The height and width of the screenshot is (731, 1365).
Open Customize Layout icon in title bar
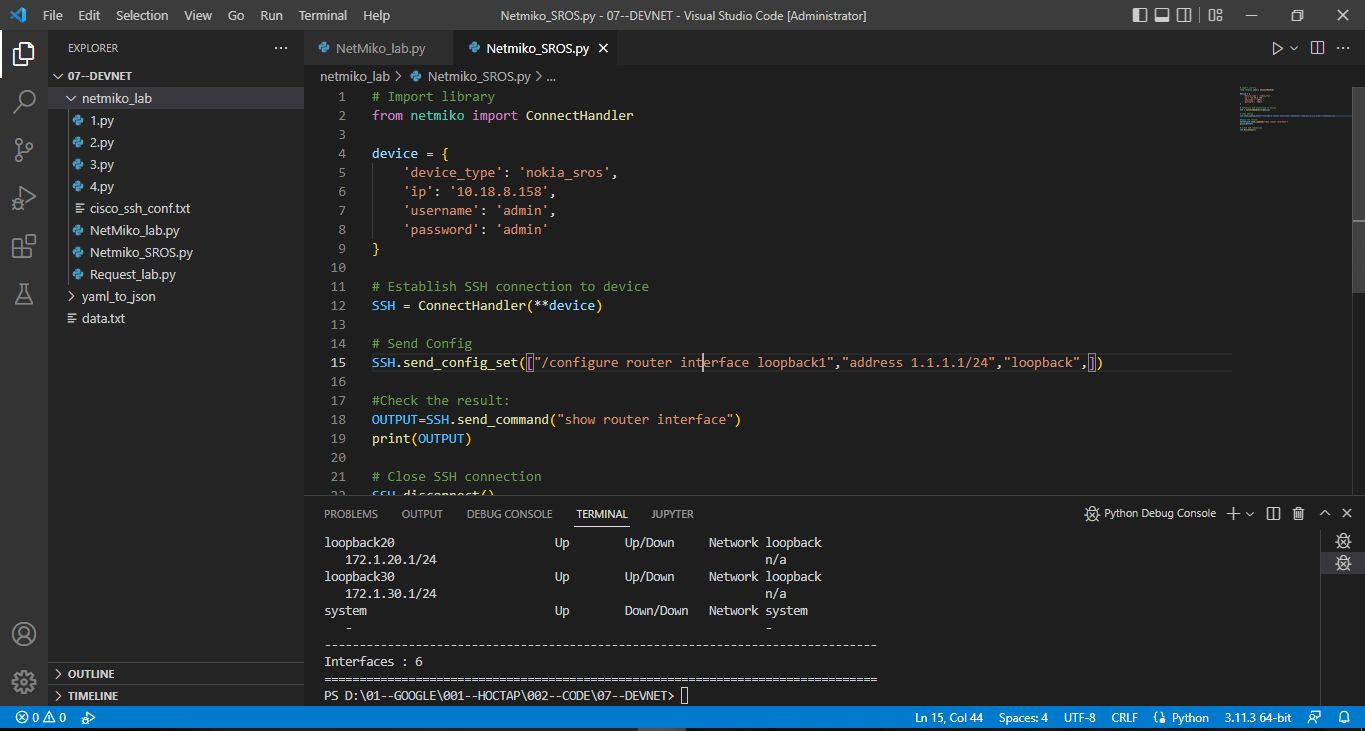tap(1215, 15)
